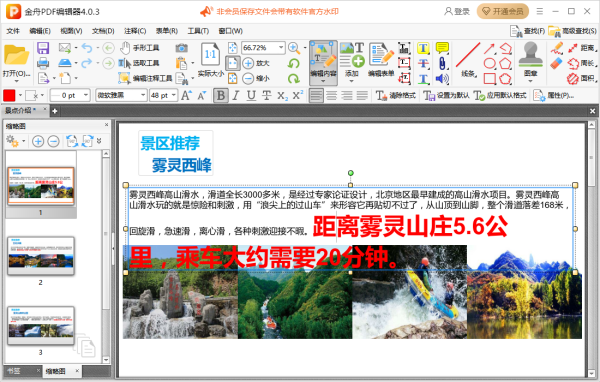Select the 面积 area measure tool

pos(581,79)
